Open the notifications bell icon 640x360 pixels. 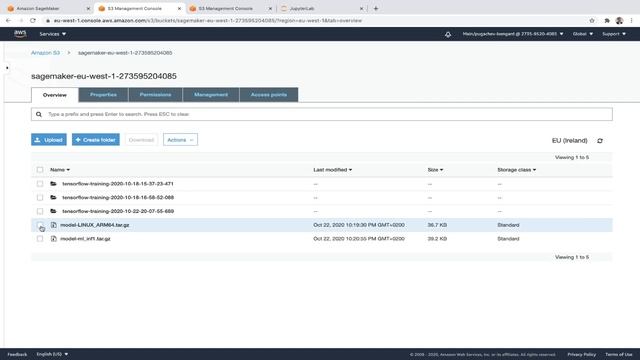448,34
